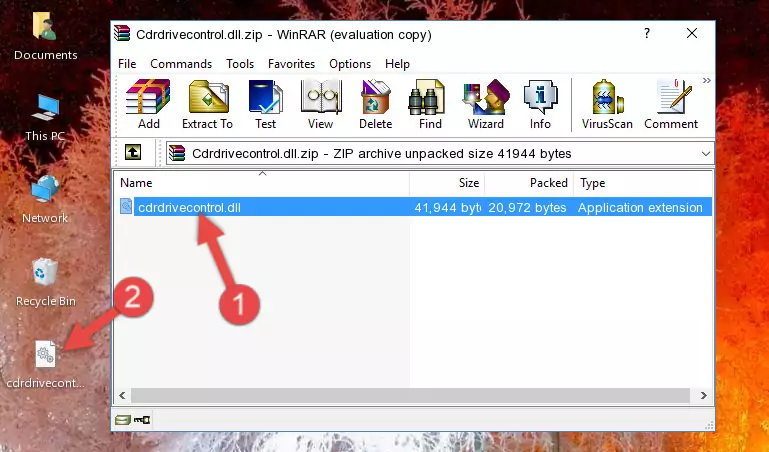Open the Find binoculars tool
Viewport: 769px width, 452px height.
coord(430,104)
